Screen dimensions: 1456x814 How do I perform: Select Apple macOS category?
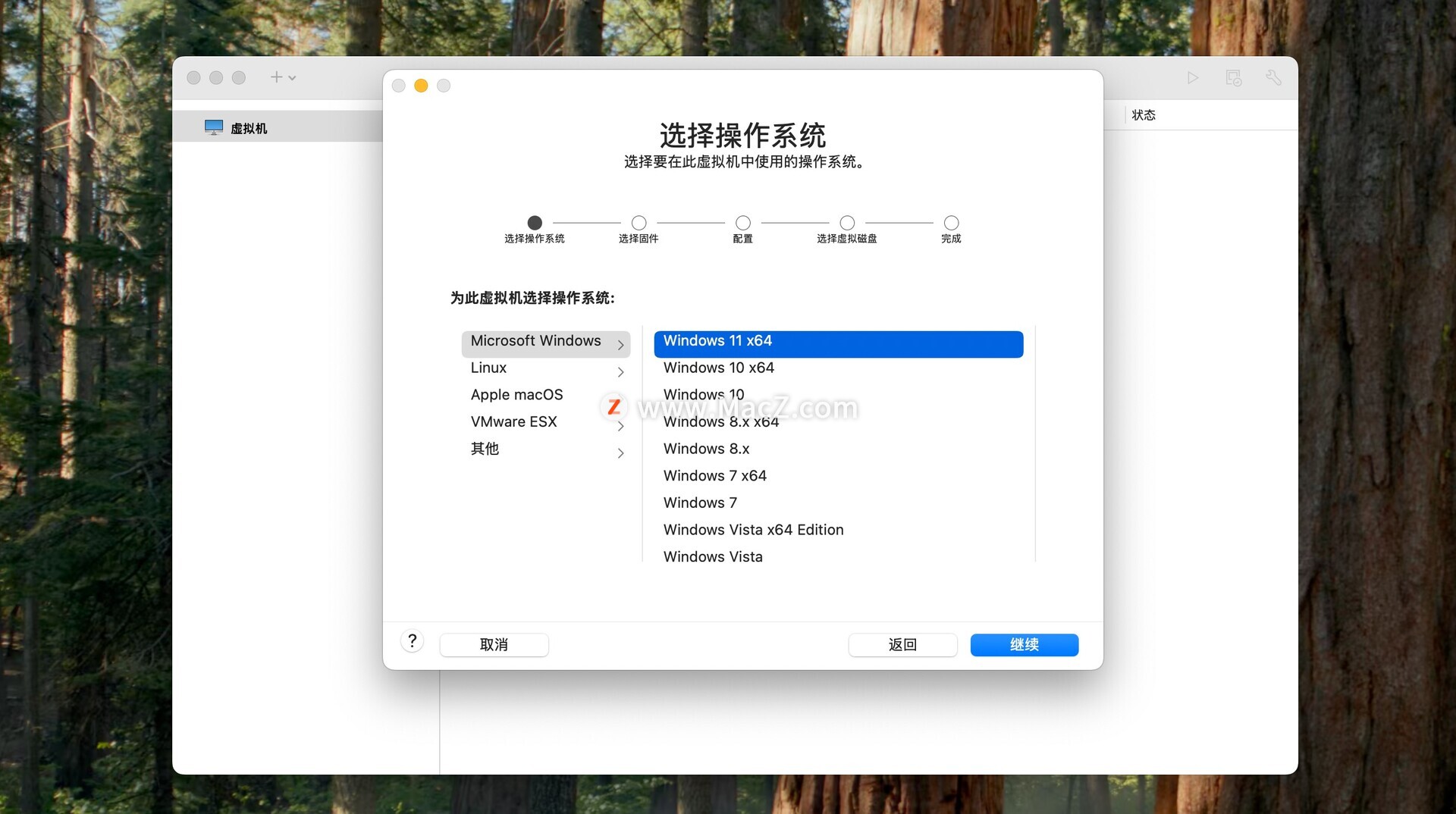point(545,395)
